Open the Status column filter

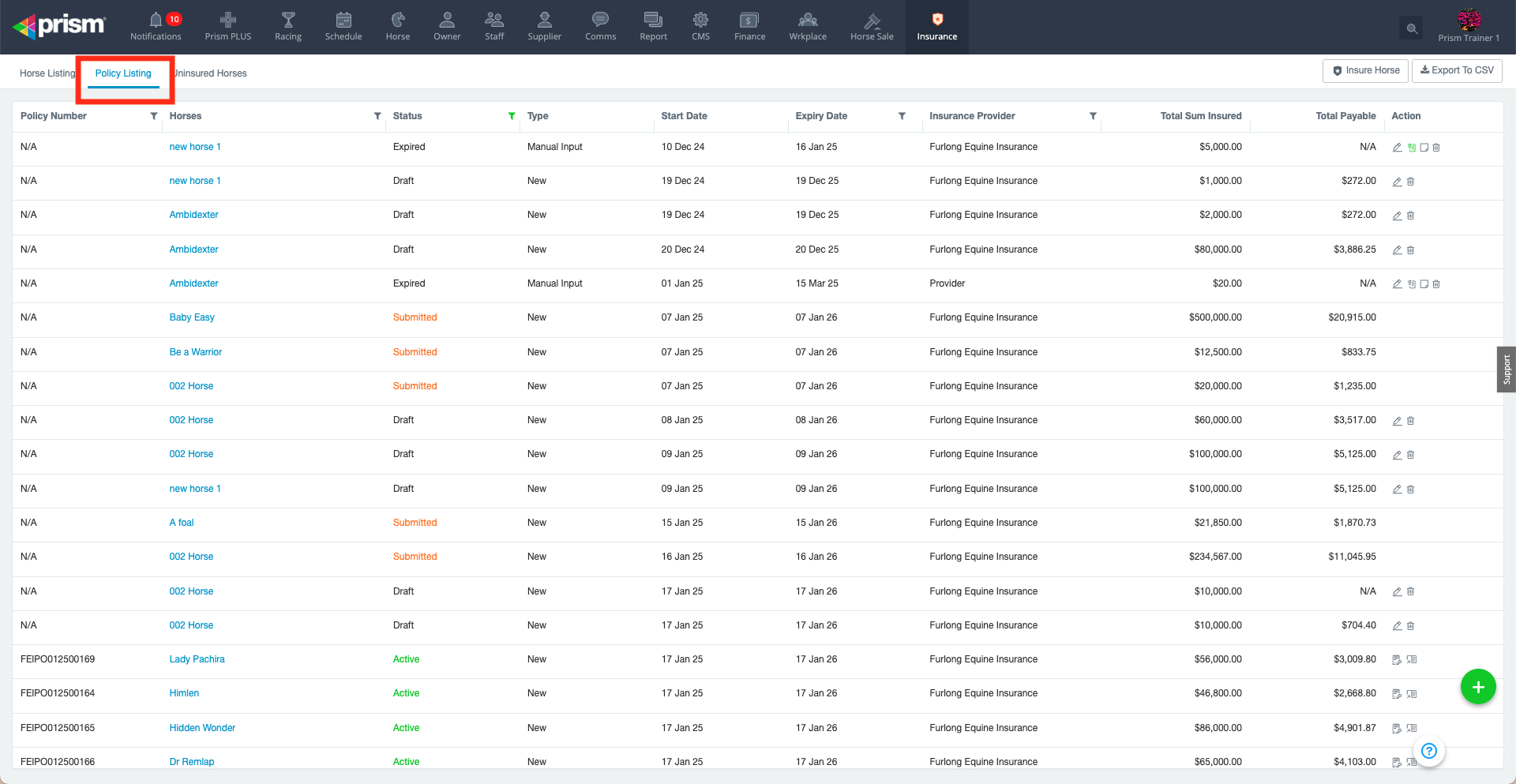512,116
